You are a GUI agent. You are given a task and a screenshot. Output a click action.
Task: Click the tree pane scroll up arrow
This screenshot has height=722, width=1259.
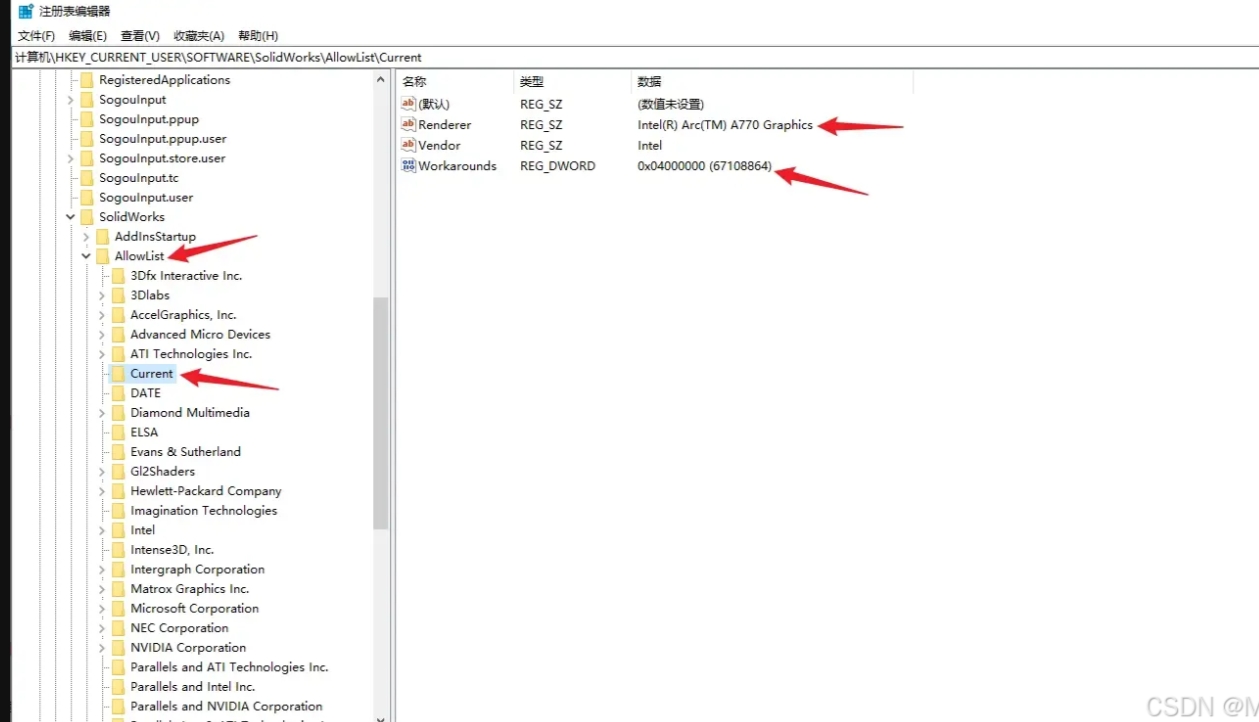click(380, 80)
